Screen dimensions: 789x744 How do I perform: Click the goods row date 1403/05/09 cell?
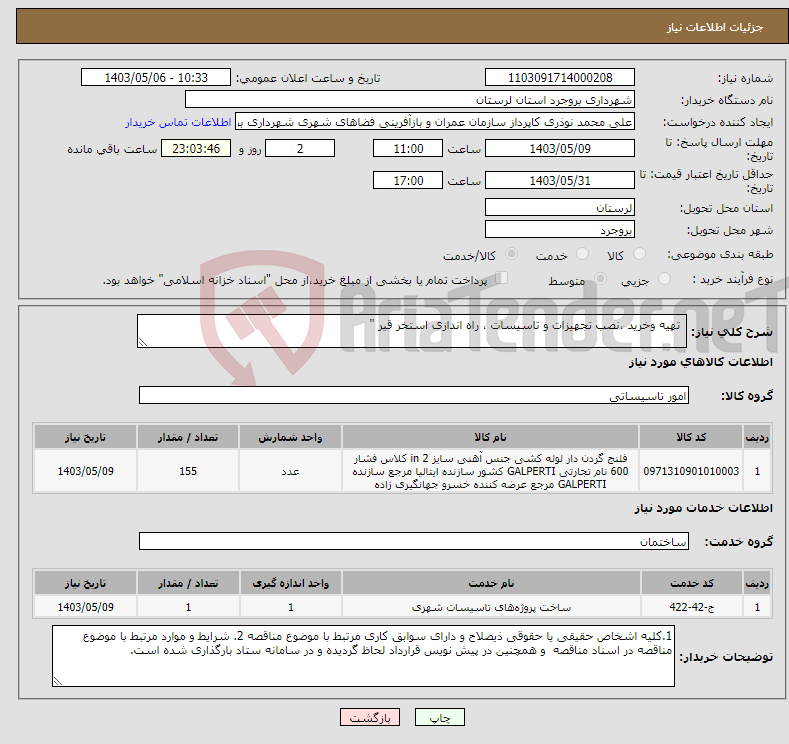click(x=86, y=471)
